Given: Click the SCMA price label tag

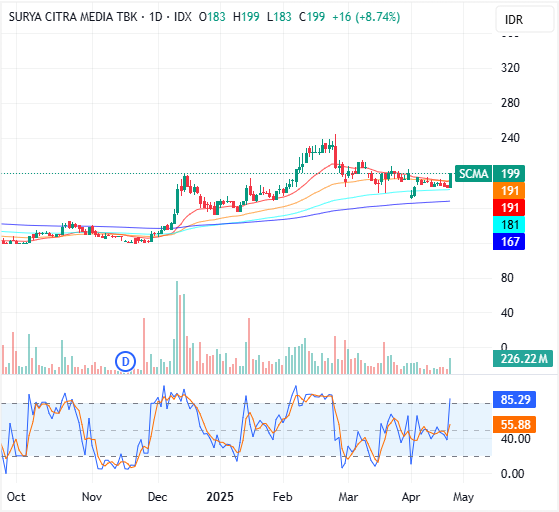Looking at the screenshot, I should point(473,174).
